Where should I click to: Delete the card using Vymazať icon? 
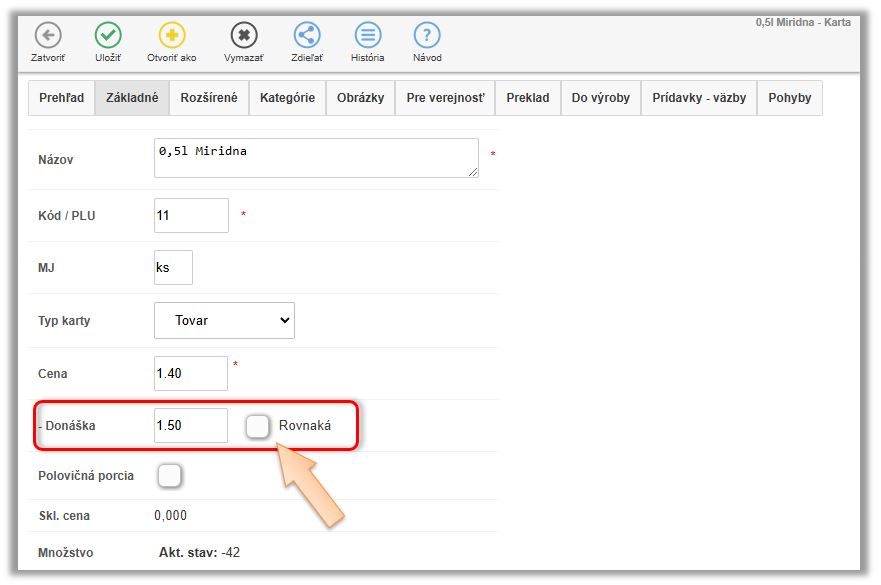244,36
